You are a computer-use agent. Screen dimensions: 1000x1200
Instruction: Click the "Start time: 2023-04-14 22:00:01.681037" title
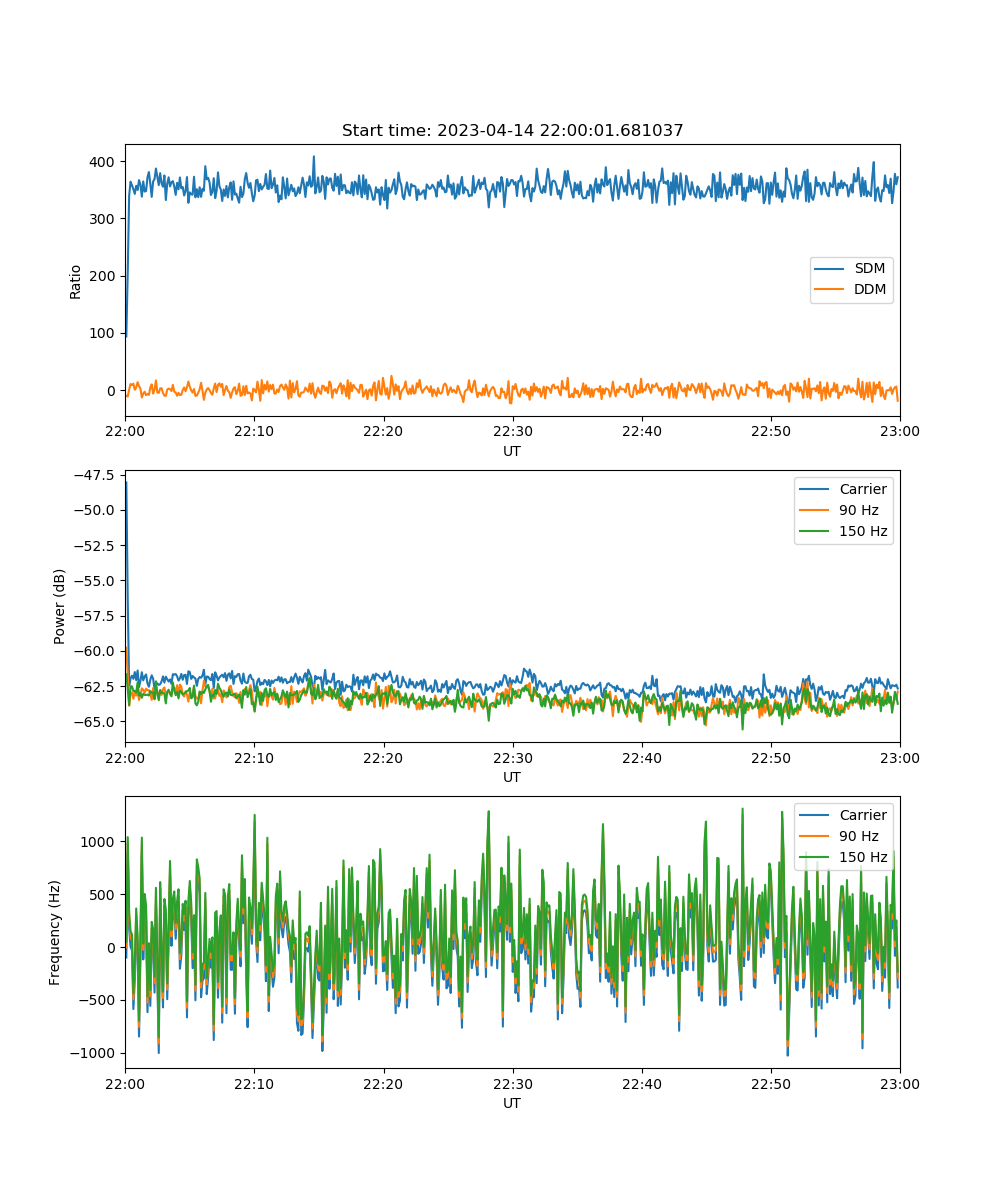pyautogui.click(x=512, y=131)
